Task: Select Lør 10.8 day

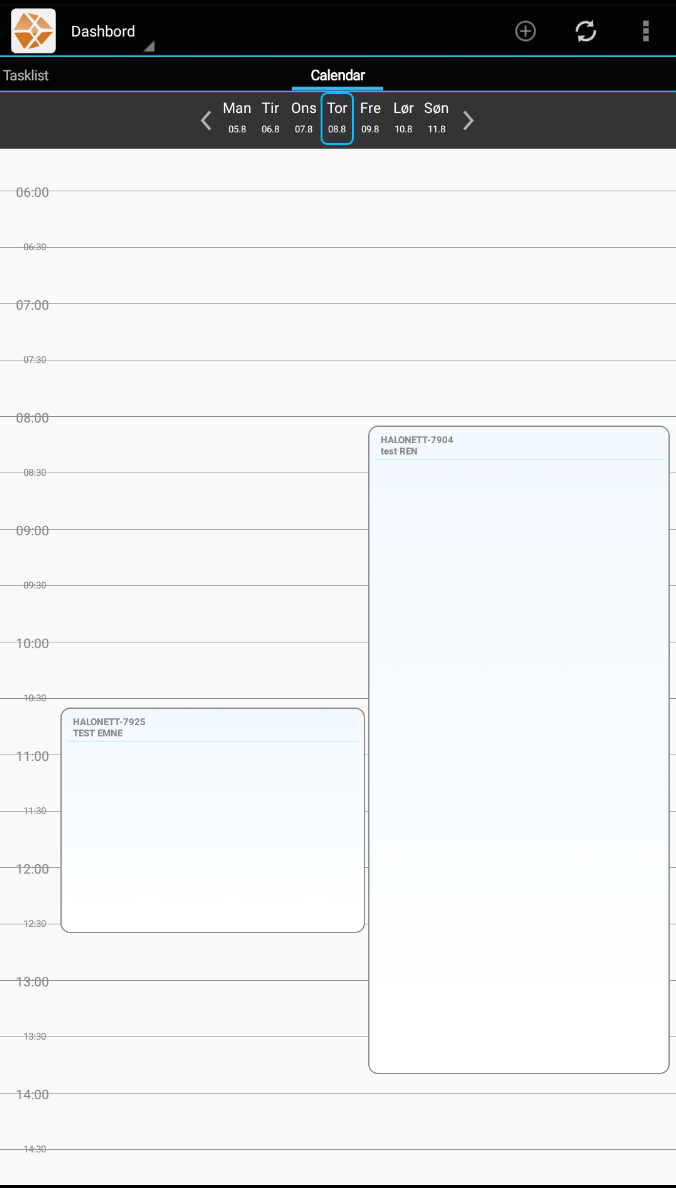Action: [403, 118]
